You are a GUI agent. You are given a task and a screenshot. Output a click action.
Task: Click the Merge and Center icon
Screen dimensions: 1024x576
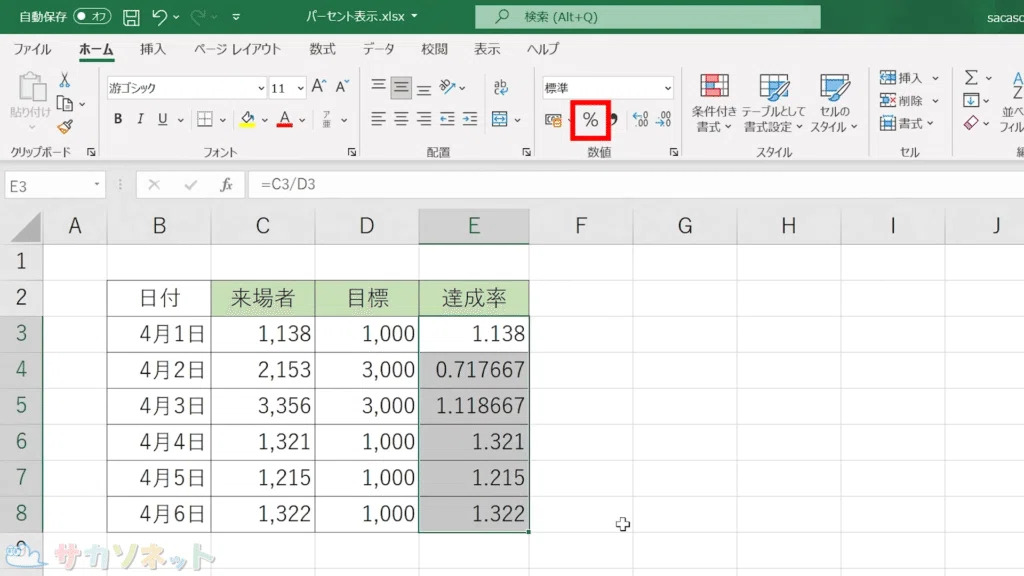[500, 119]
